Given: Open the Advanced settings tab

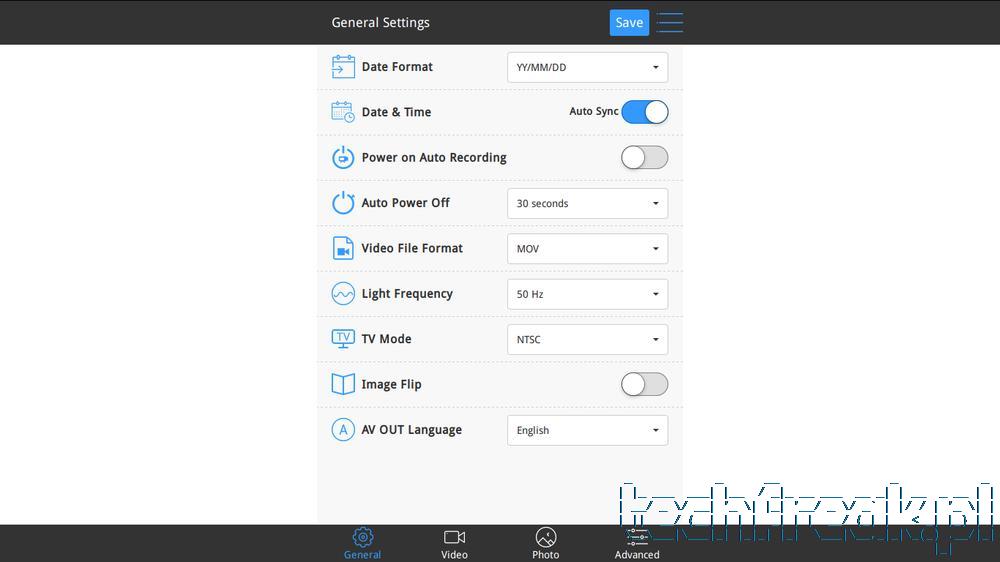Looking at the screenshot, I should [637, 544].
